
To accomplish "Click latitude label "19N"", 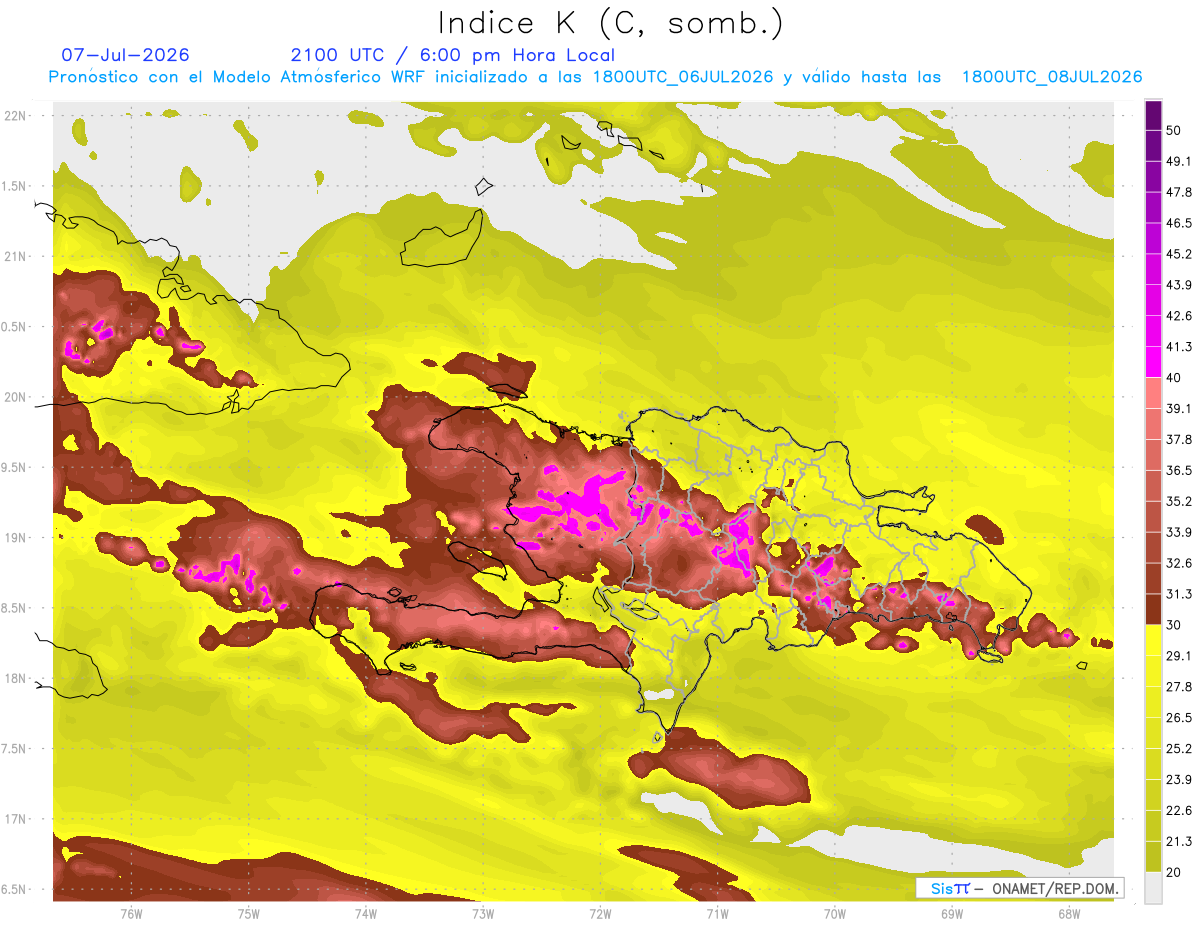I will 17,537.
